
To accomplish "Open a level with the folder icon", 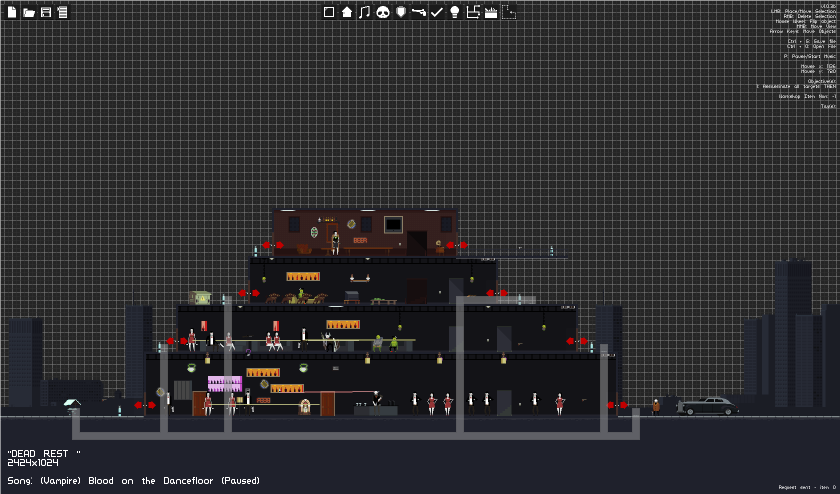I will click(29, 12).
